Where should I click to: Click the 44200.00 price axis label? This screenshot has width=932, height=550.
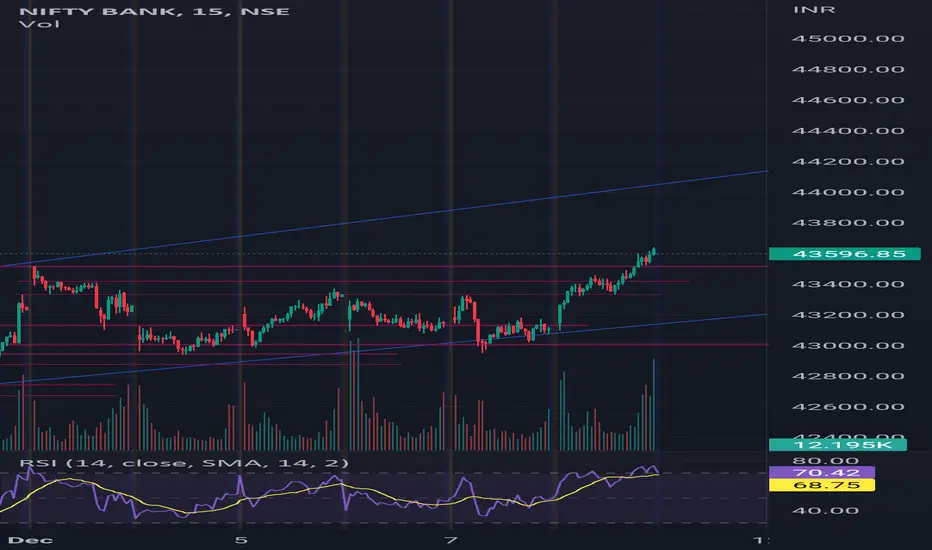click(x=848, y=162)
